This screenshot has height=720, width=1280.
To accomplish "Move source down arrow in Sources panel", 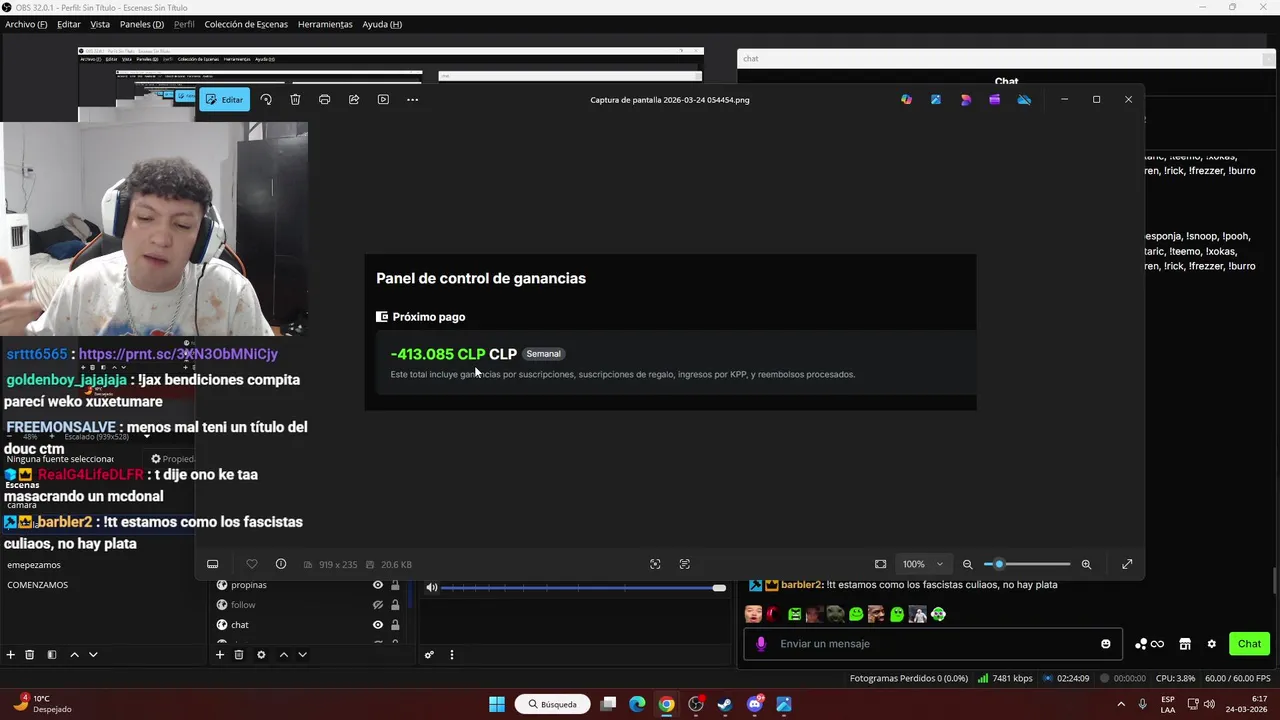I will pos(302,655).
